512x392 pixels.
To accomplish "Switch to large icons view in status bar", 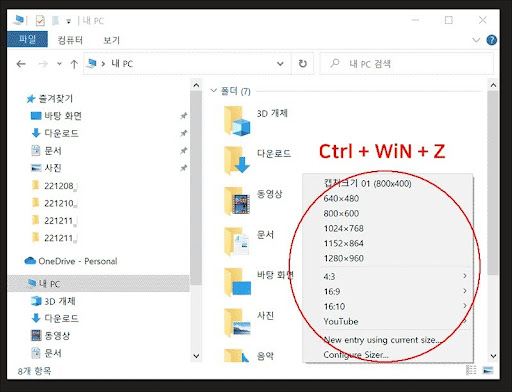I will tap(488, 370).
